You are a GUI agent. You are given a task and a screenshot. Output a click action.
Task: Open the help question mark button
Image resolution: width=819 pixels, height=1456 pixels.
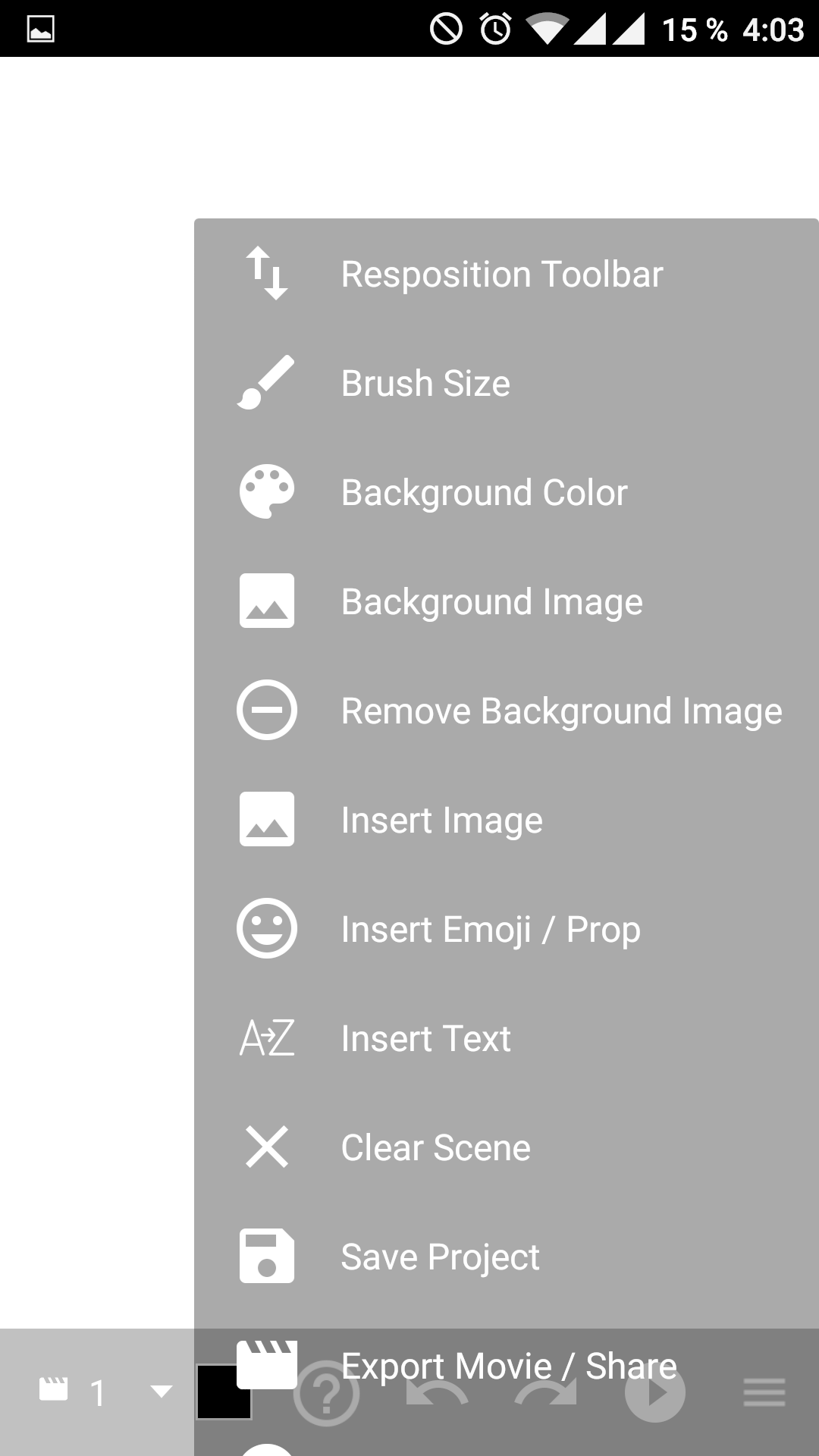pyautogui.click(x=326, y=1392)
